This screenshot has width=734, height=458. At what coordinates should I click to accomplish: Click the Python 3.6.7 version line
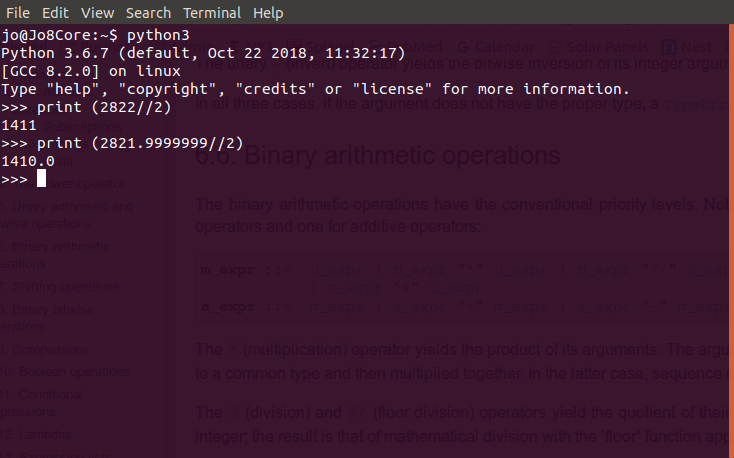203,53
